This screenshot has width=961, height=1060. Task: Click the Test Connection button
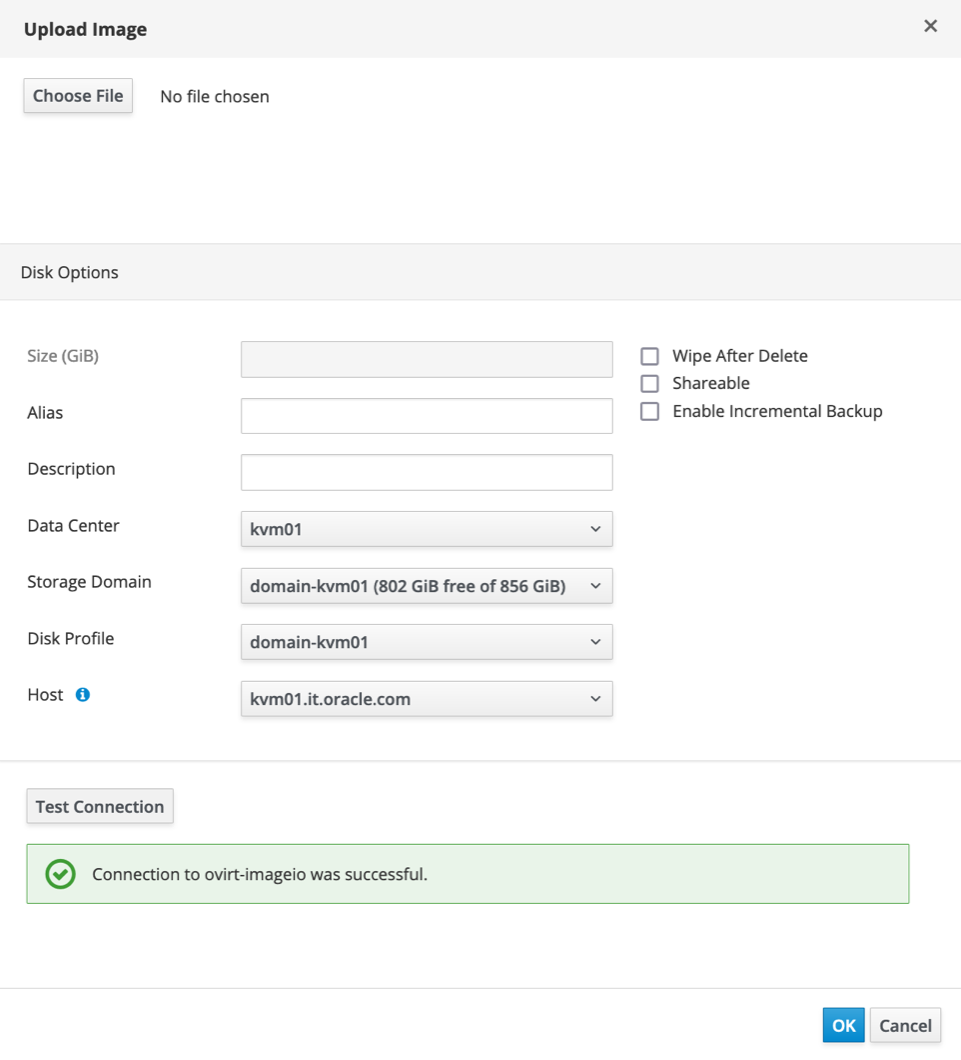pyautogui.click(x=100, y=806)
